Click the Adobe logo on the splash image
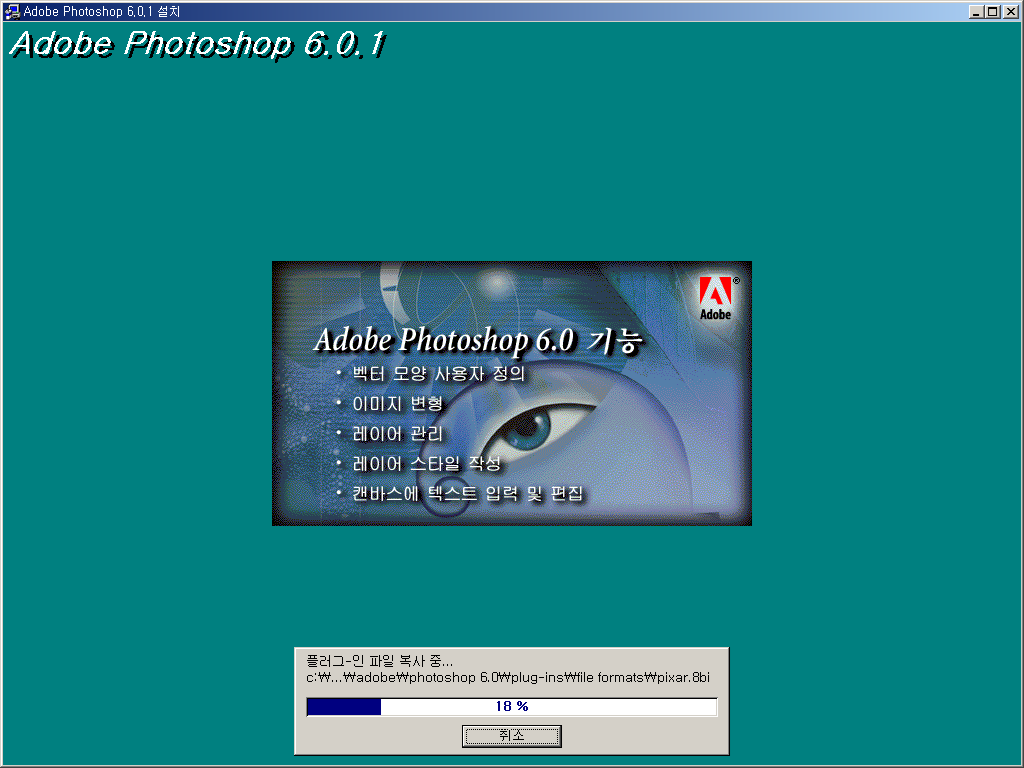This screenshot has width=1024, height=768. [716, 298]
